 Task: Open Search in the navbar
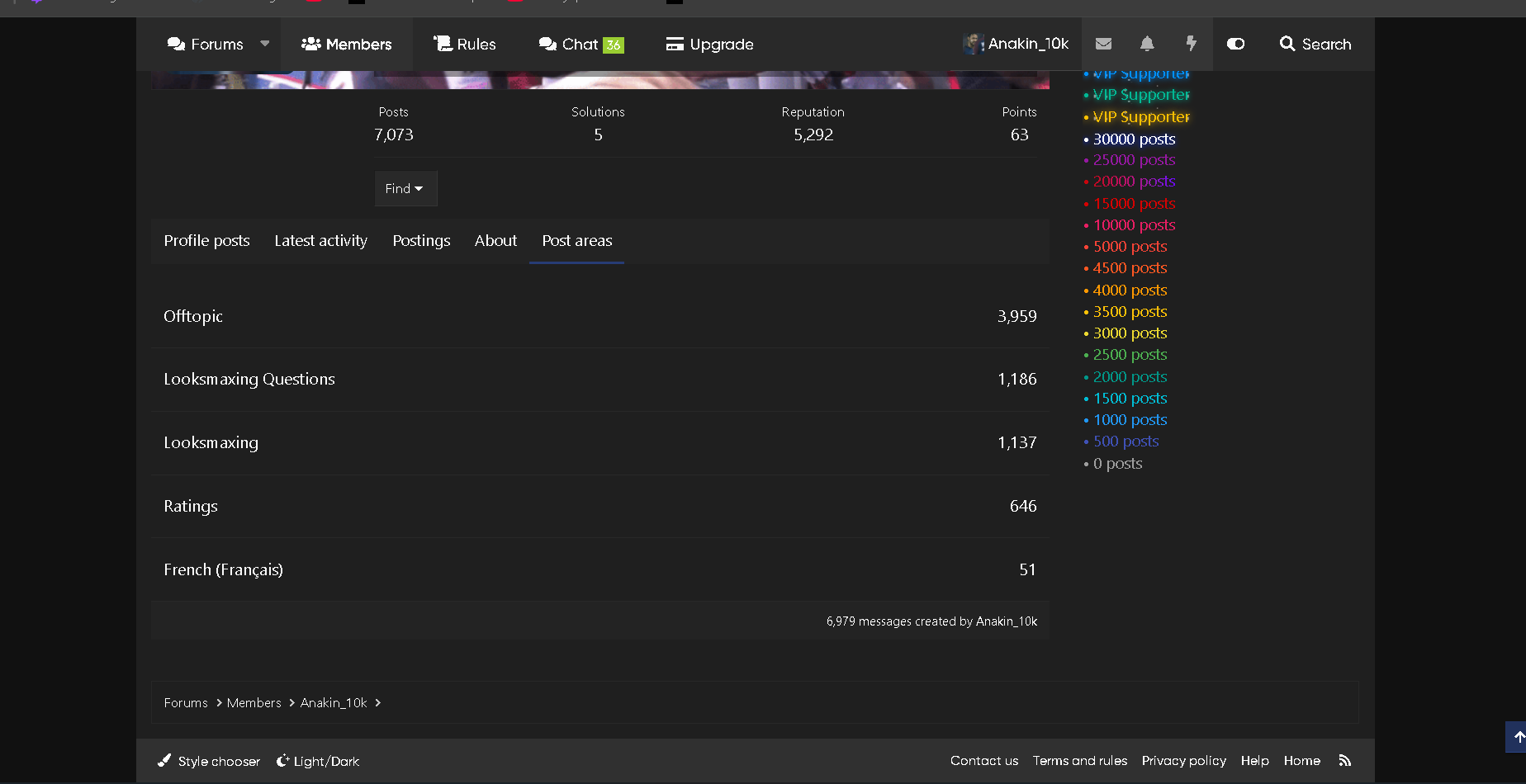click(1315, 44)
